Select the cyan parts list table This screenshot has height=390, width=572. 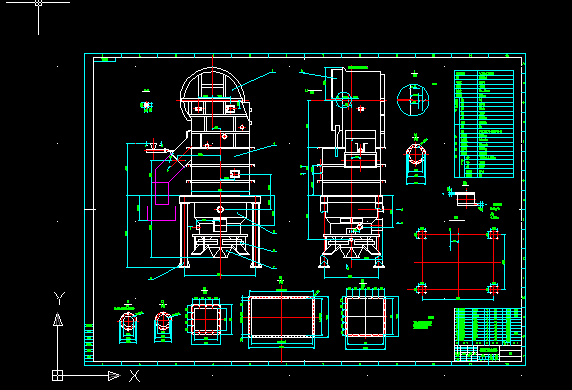pyautogui.click(x=484, y=124)
